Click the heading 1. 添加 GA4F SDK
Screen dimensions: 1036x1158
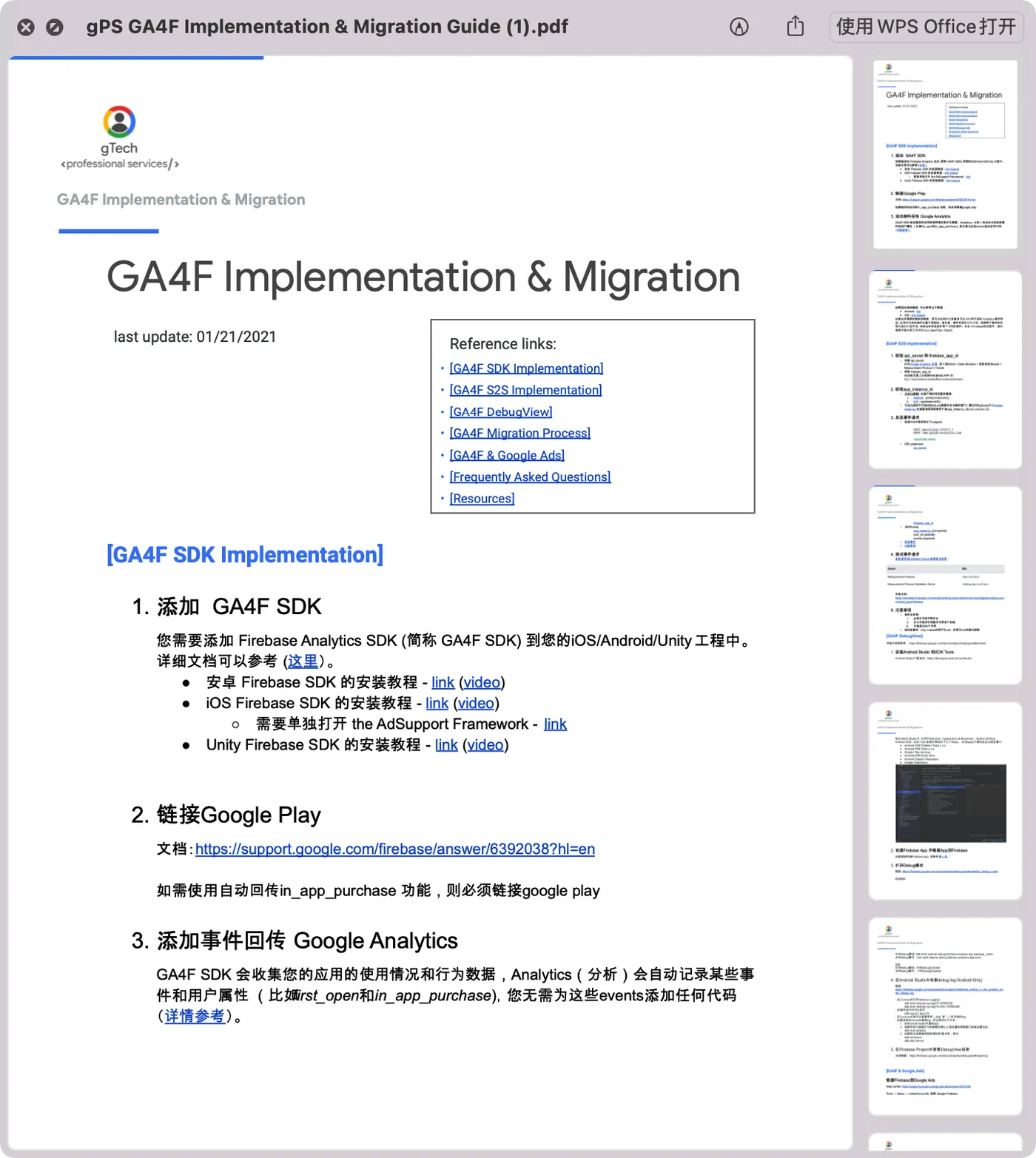(226, 607)
